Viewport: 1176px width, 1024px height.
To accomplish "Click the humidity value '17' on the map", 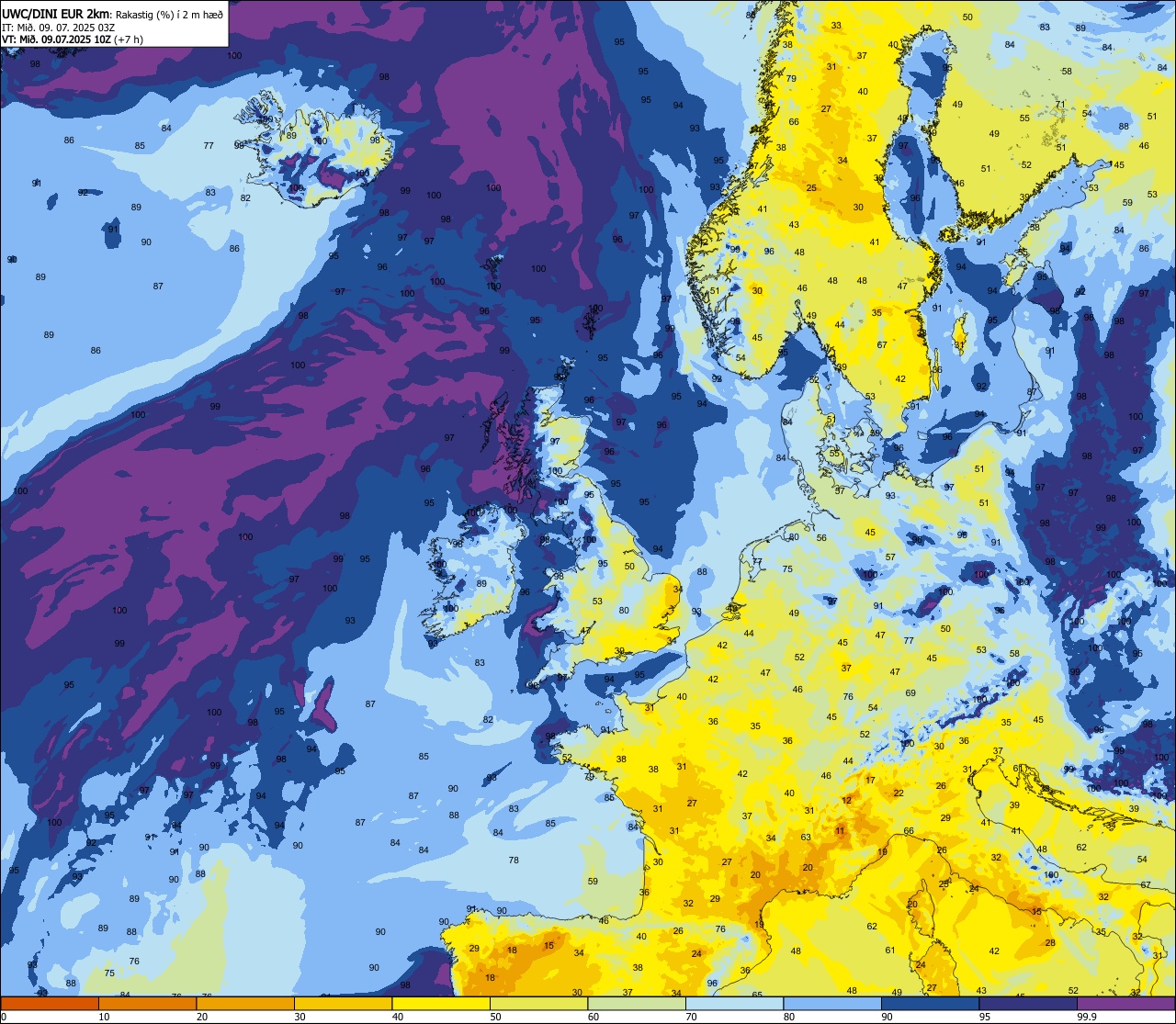I will click(x=870, y=781).
